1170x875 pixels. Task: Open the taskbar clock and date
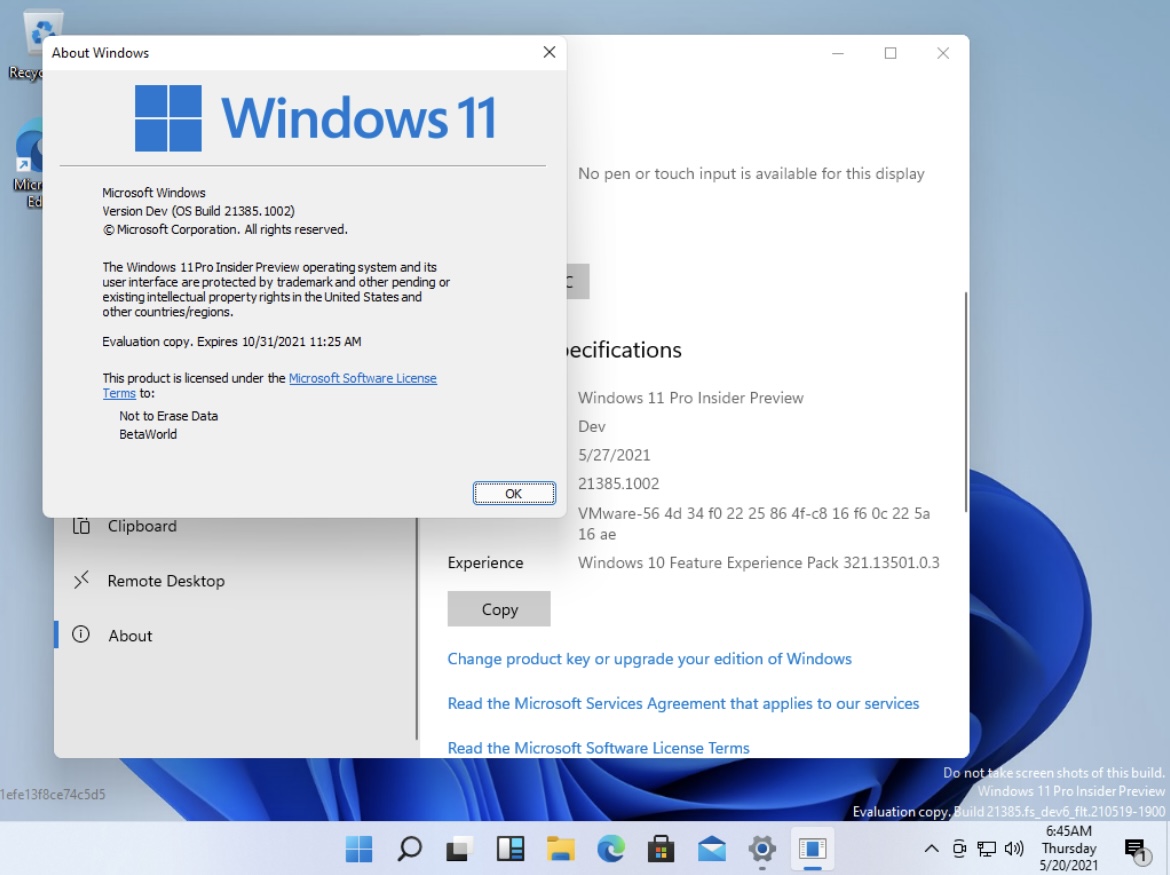pos(1069,848)
